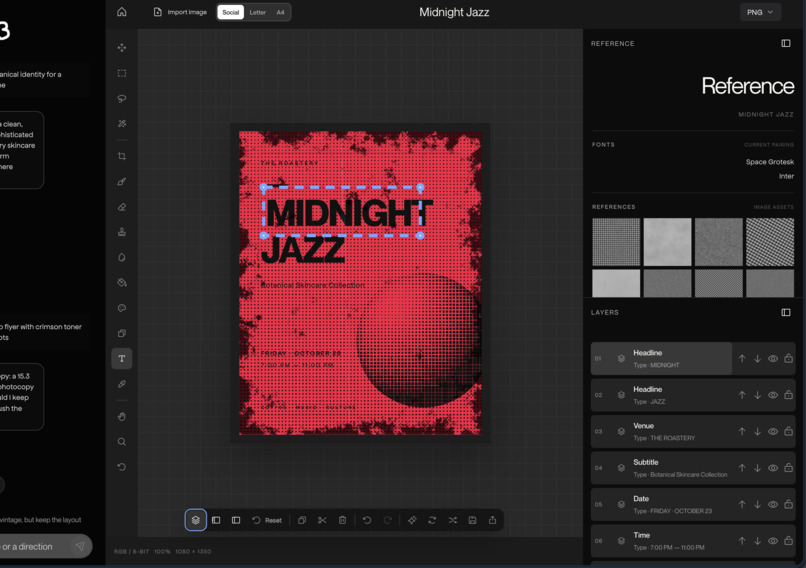Viewport: 806px width, 568px height.
Task: Click the panel layout icon beside Reset
Action: coord(236,520)
